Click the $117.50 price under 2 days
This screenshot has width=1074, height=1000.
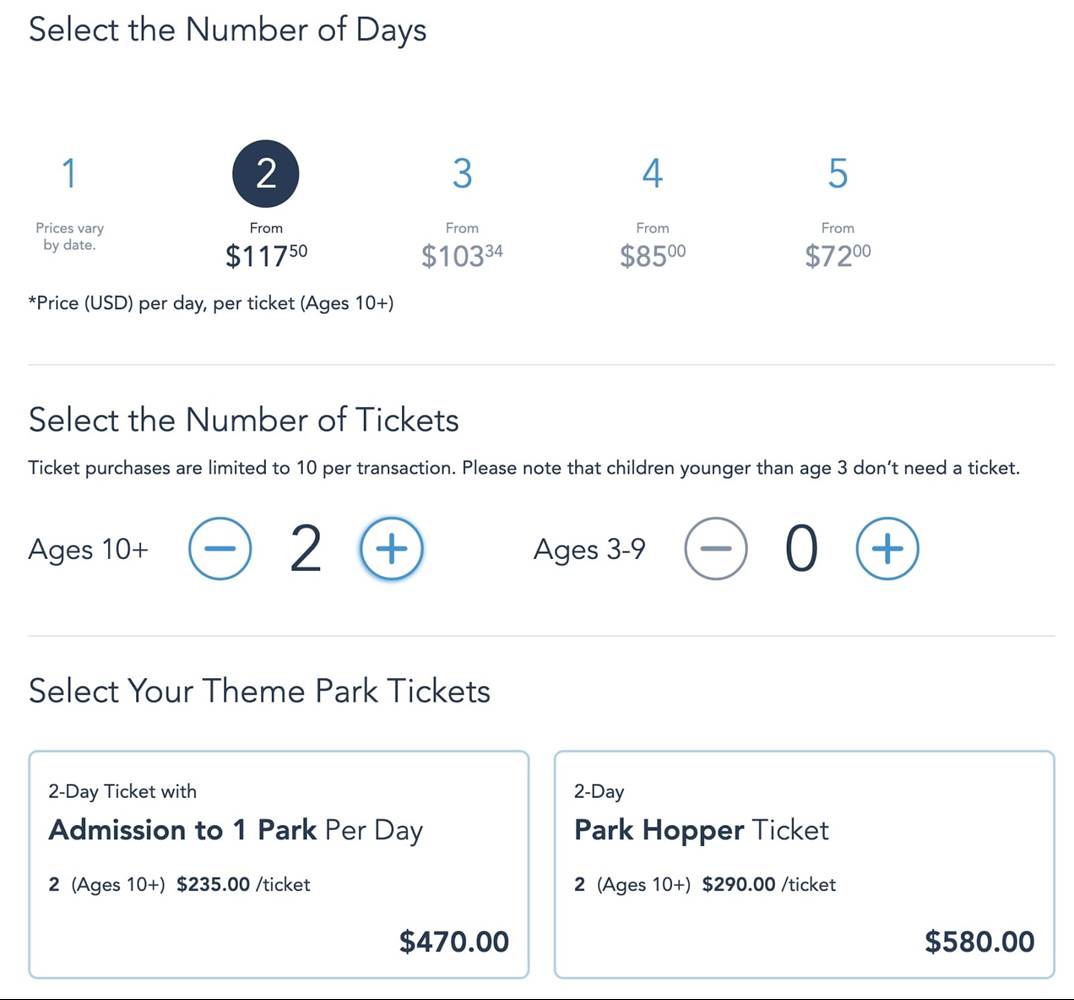[x=266, y=256]
